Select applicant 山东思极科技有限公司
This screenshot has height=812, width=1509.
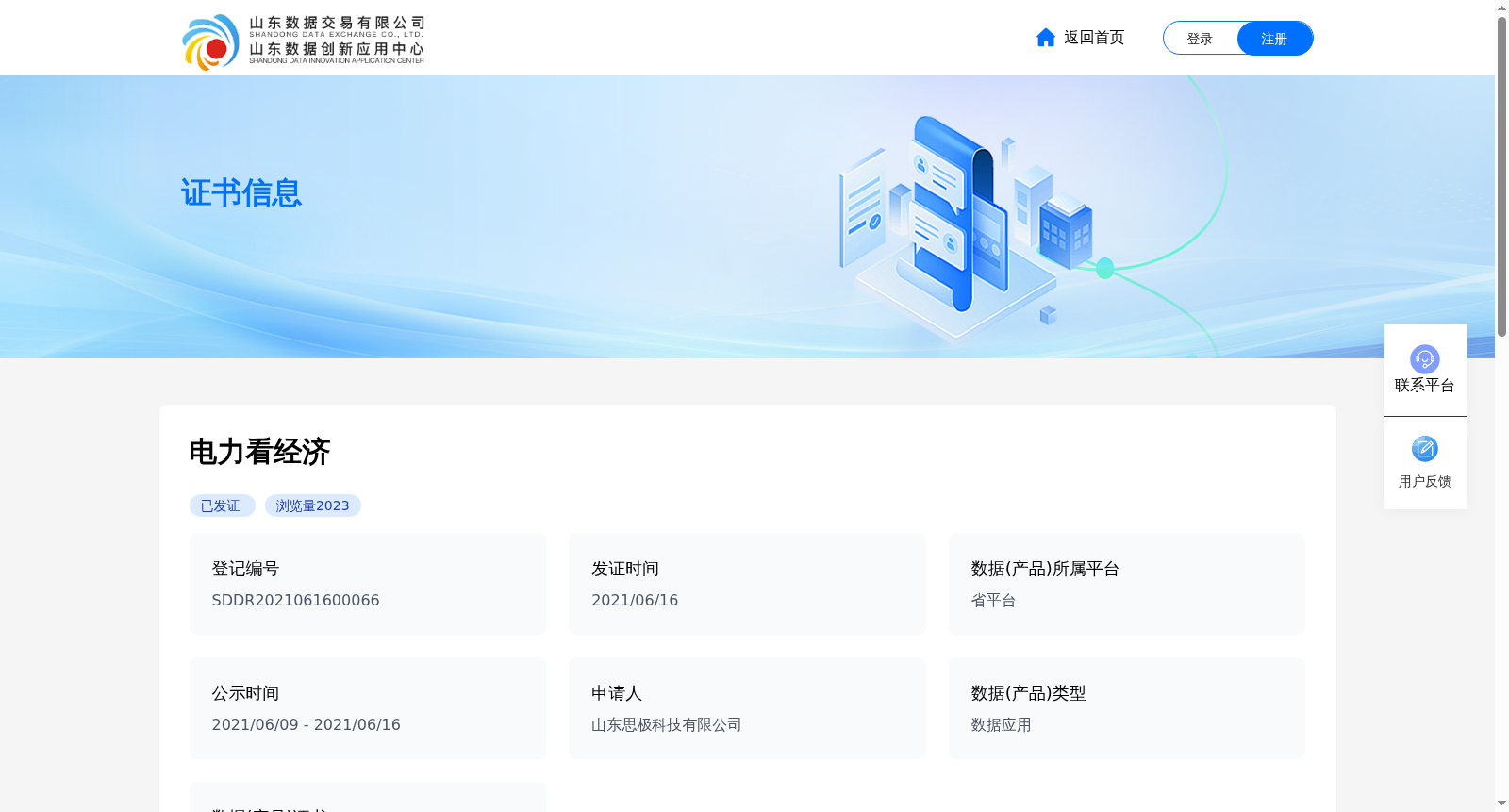coord(667,725)
